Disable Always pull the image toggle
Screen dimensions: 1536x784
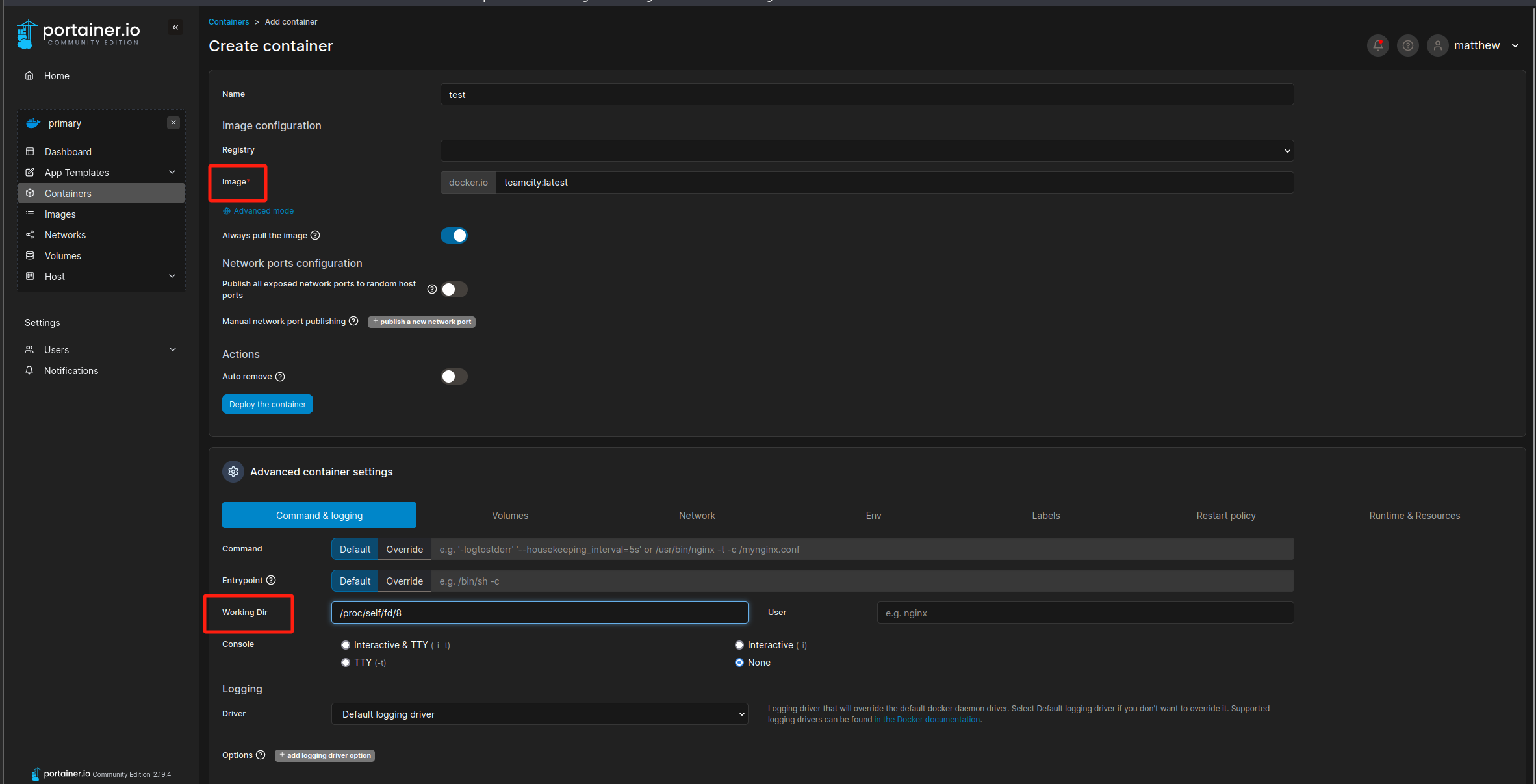click(x=454, y=235)
